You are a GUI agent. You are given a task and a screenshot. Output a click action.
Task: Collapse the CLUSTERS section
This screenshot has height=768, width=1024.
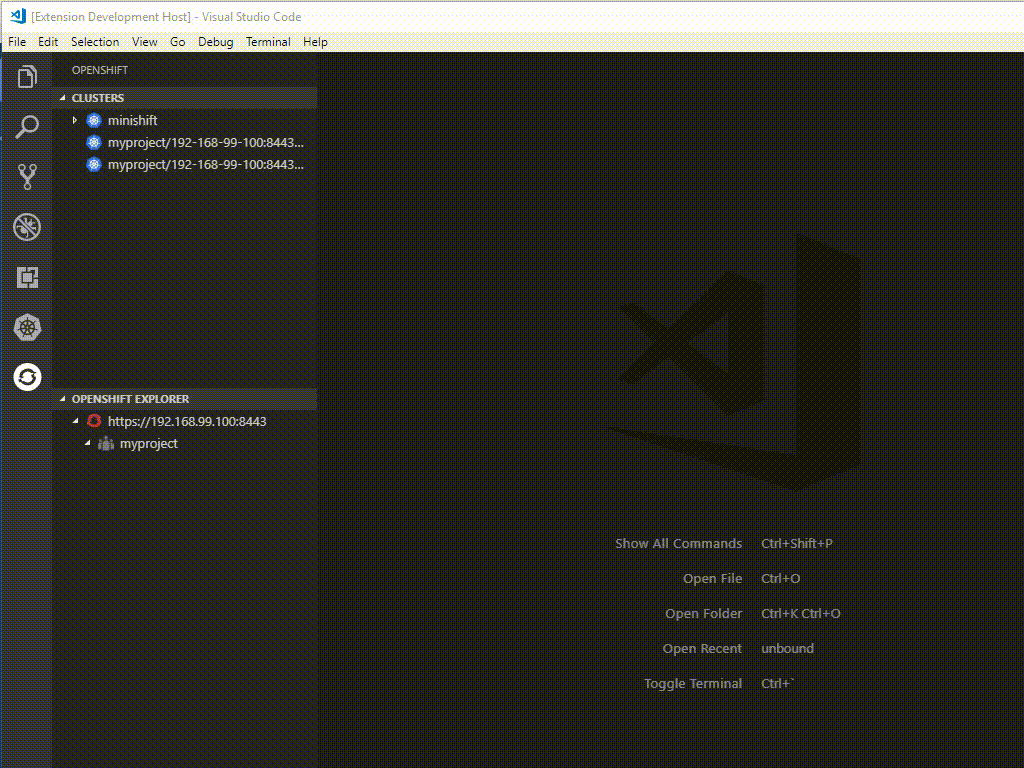click(x=64, y=98)
